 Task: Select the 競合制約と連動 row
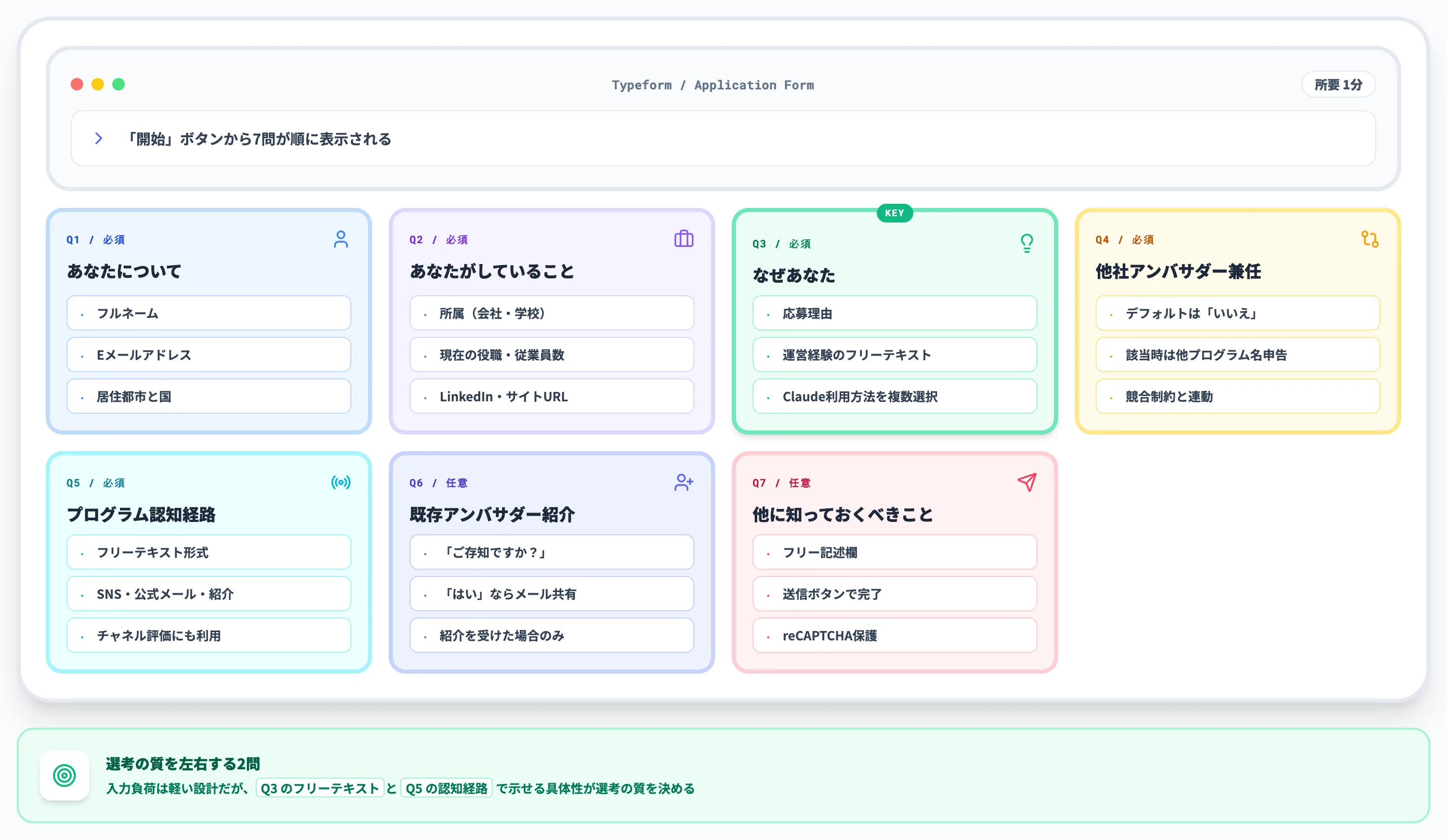pyautogui.click(x=1238, y=396)
